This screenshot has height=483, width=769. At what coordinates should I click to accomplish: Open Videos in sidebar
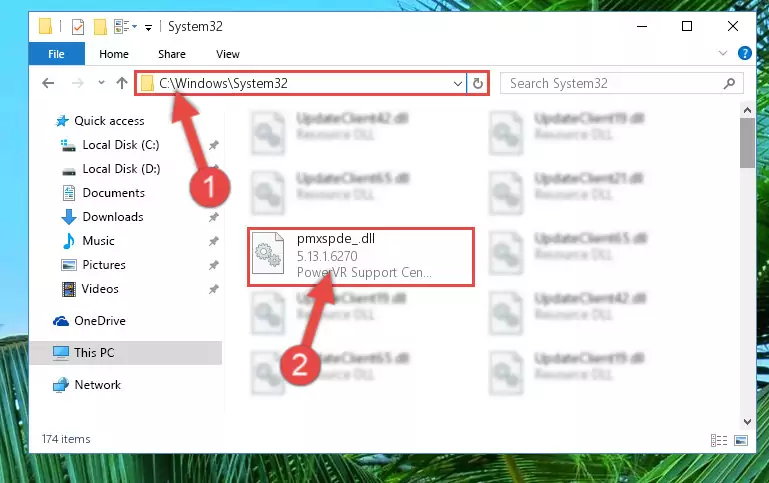click(100, 289)
